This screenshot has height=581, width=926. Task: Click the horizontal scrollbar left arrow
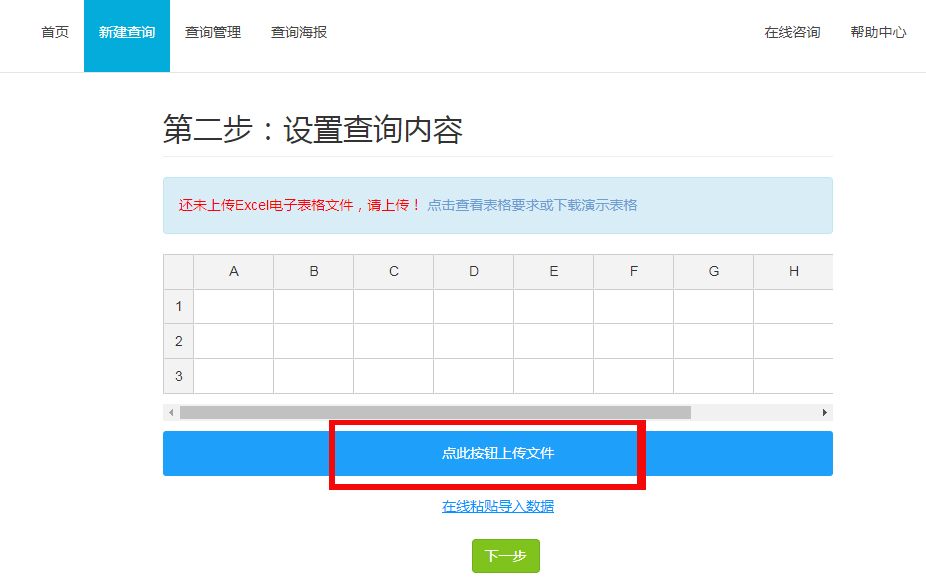[171, 412]
